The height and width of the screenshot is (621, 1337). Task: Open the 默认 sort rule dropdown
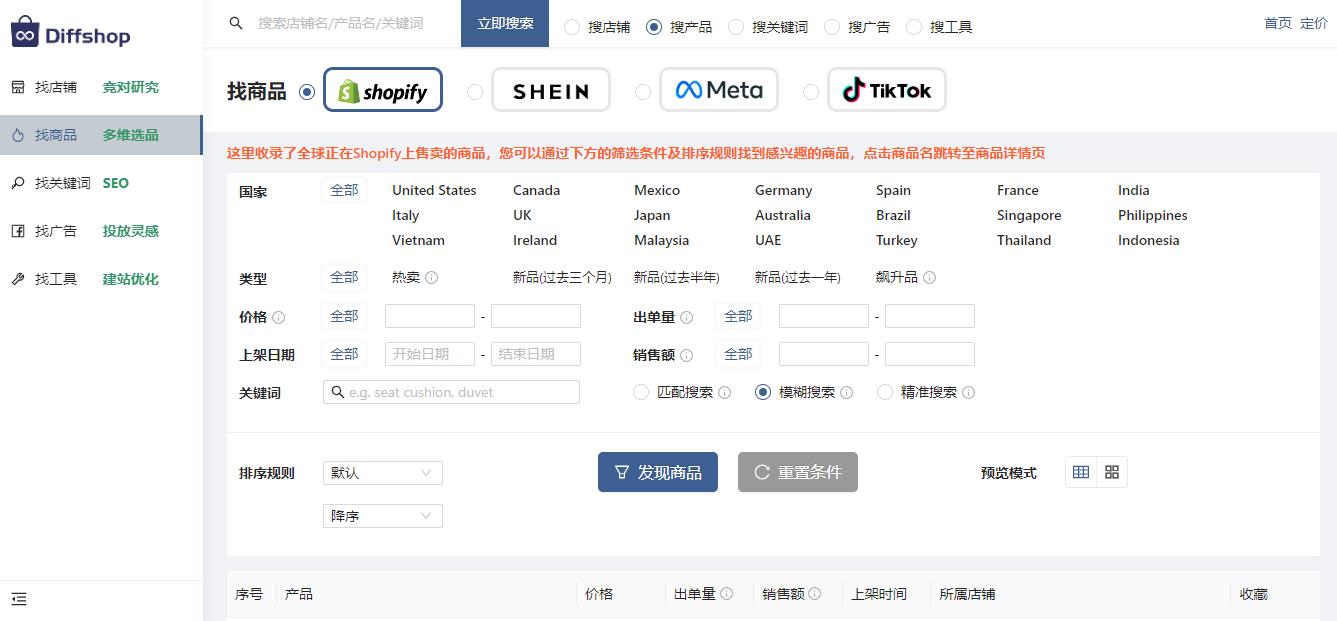pos(382,473)
